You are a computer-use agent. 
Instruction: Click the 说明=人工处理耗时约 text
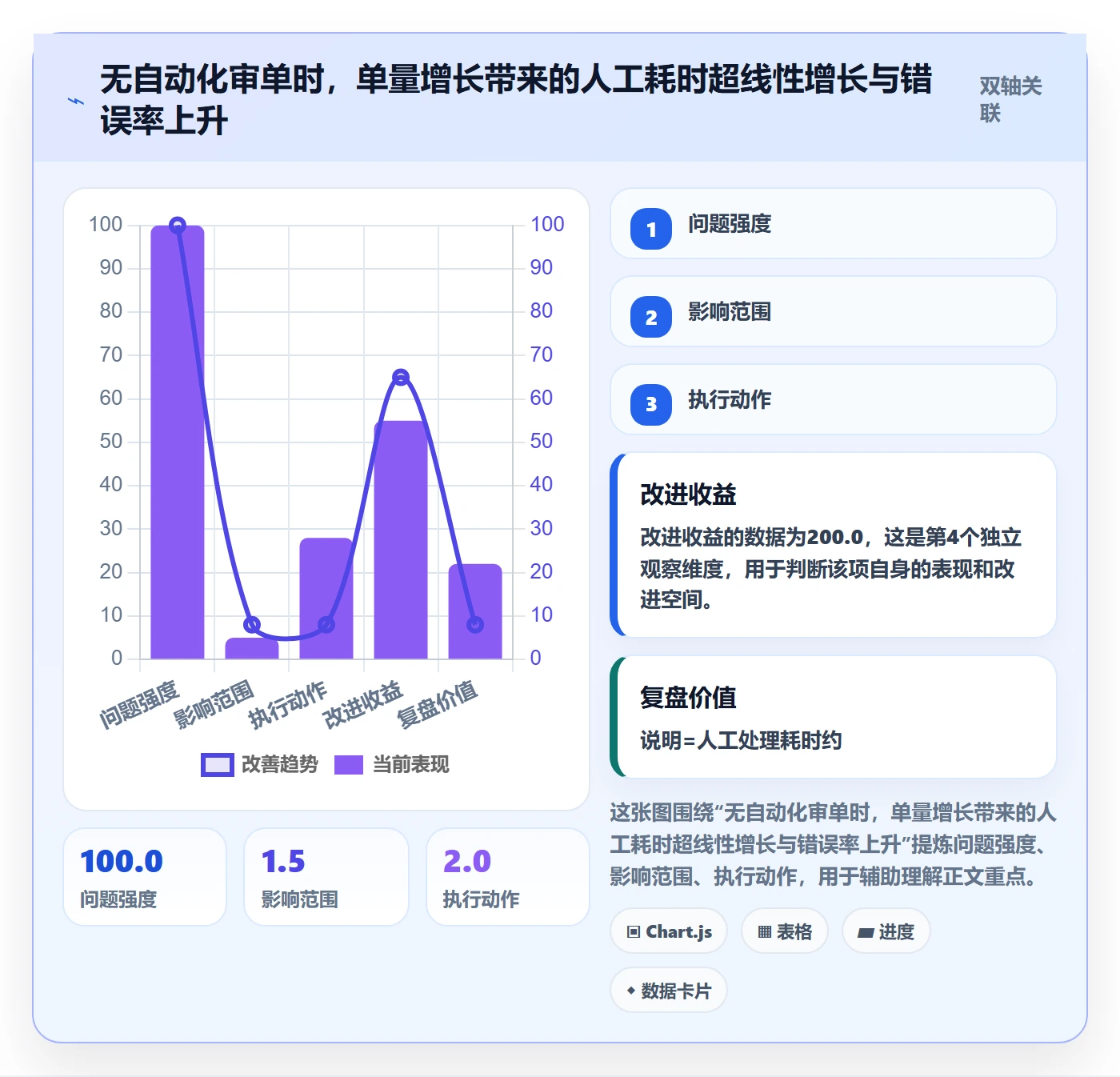click(741, 741)
